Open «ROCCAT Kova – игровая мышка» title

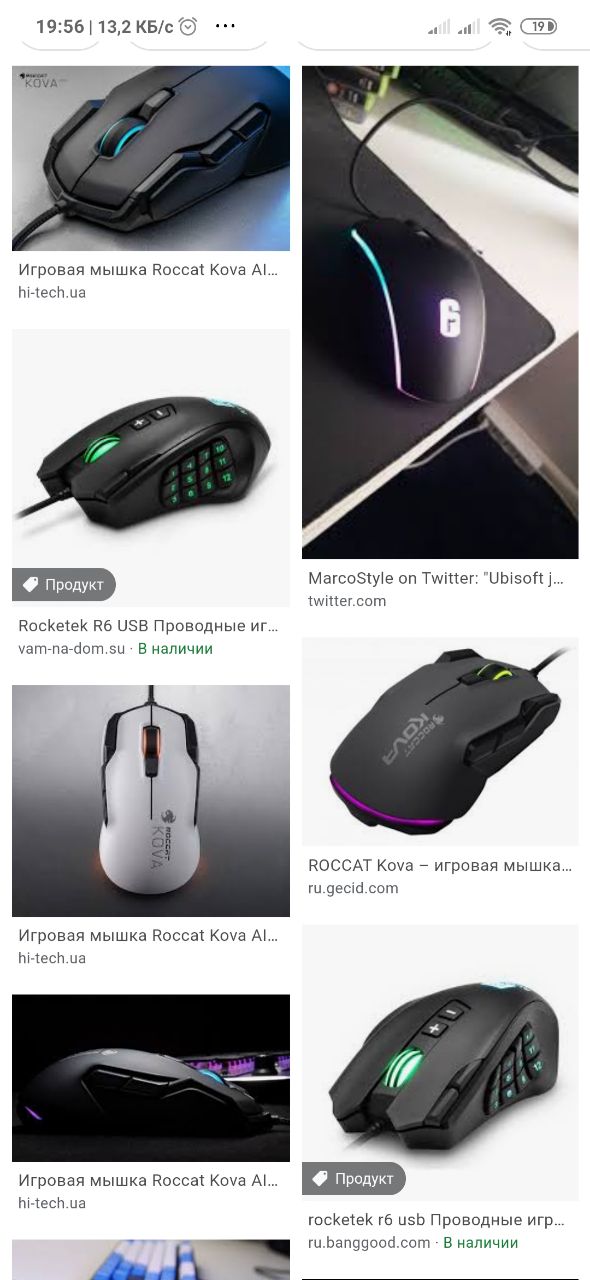pos(440,865)
